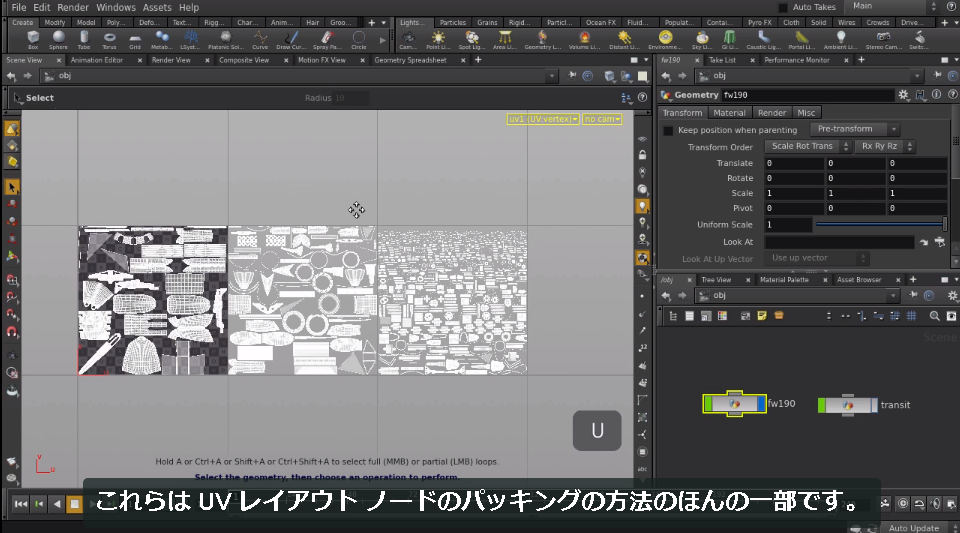
Task: Select the Tube shelf tool
Action: click(x=84, y=40)
